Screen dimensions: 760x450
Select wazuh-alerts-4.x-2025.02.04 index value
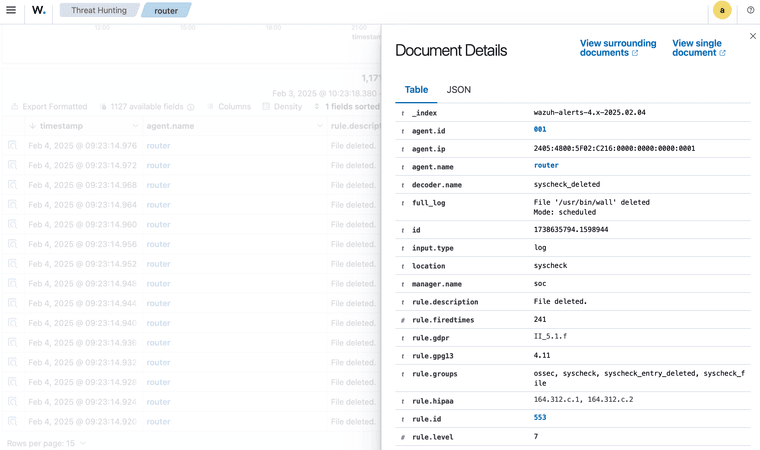tap(589, 112)
